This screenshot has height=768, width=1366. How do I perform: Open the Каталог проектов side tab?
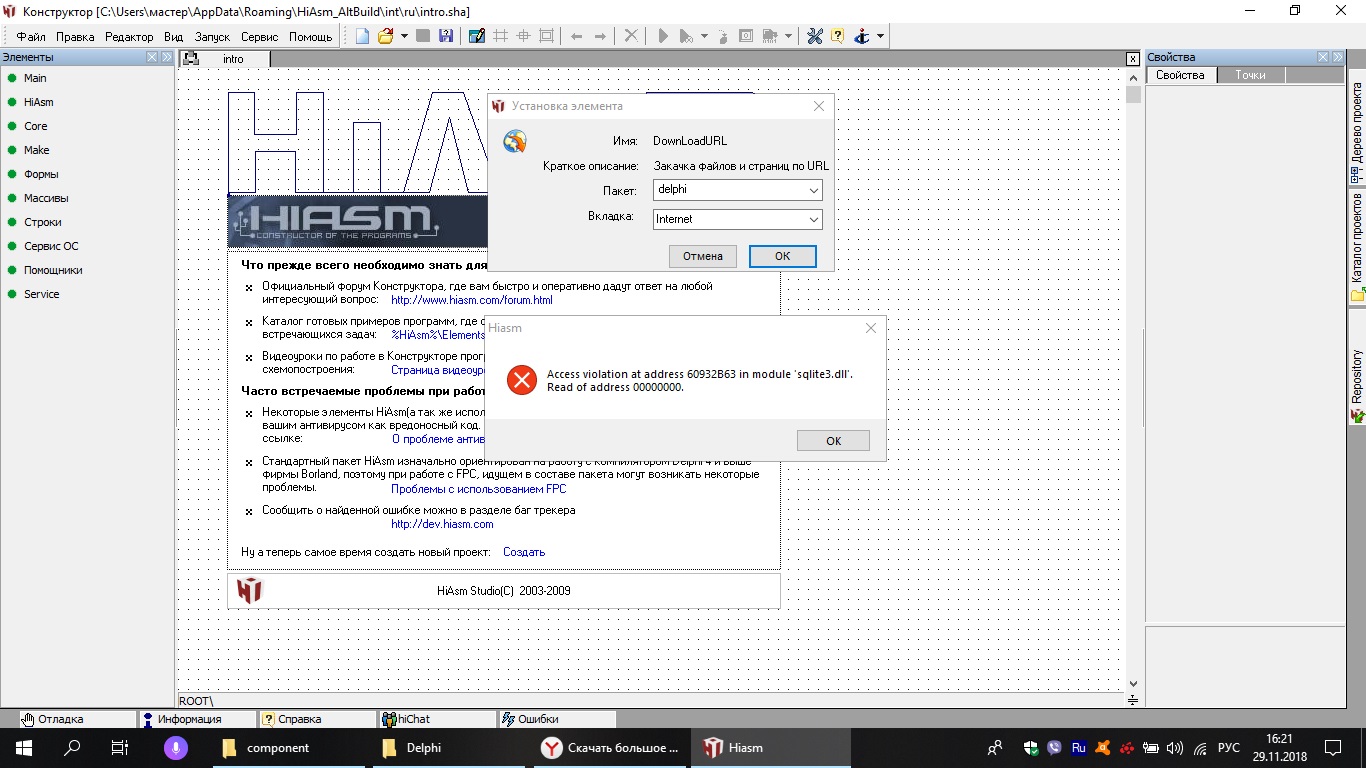1357,246
